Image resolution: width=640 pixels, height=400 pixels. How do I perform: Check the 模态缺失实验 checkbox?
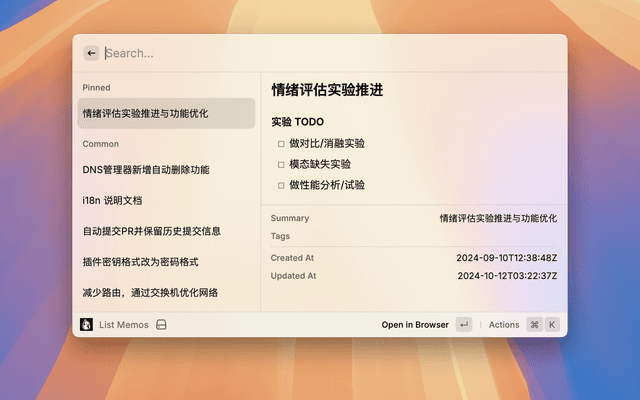pos(281,164)
